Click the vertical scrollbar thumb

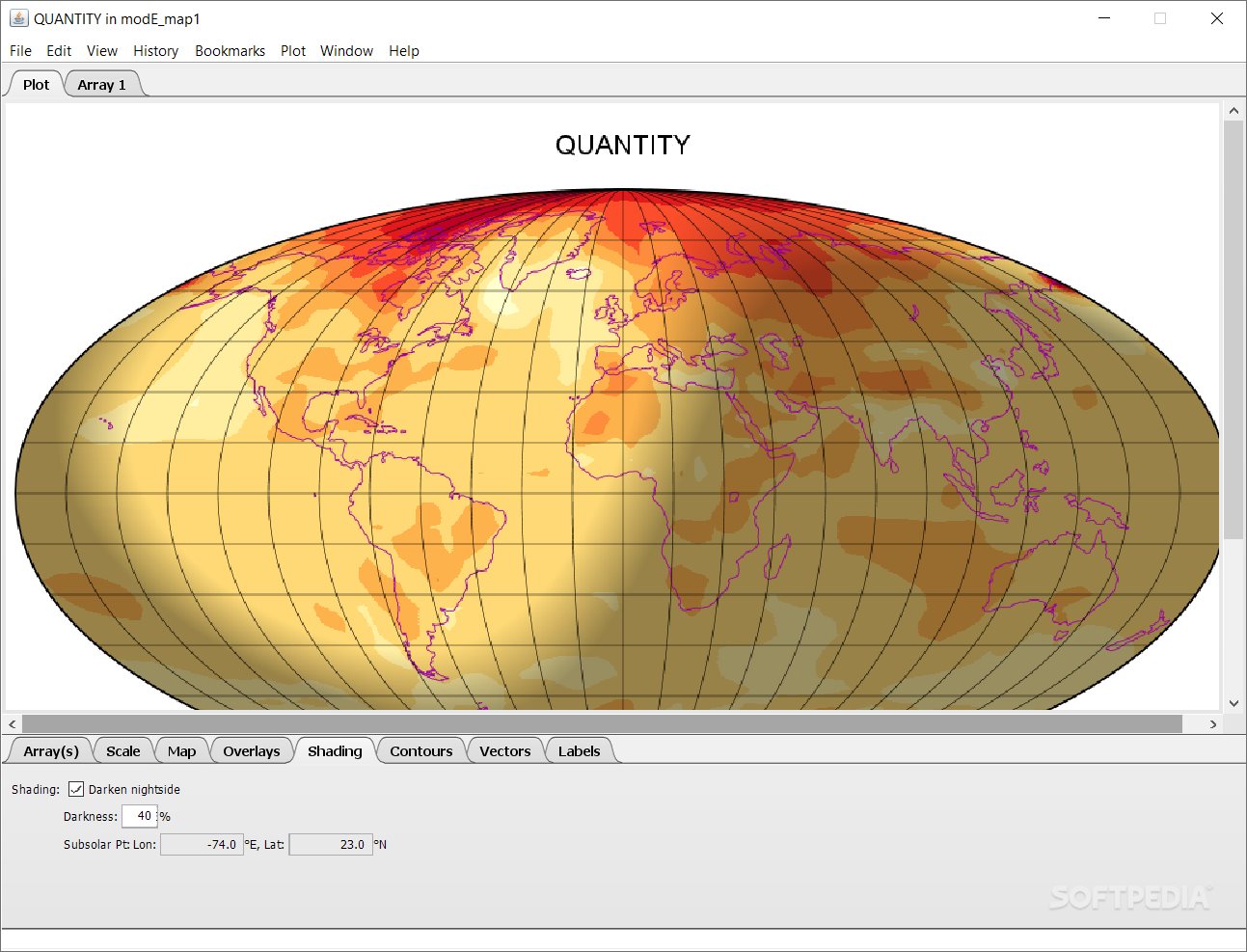[1233, 330]
